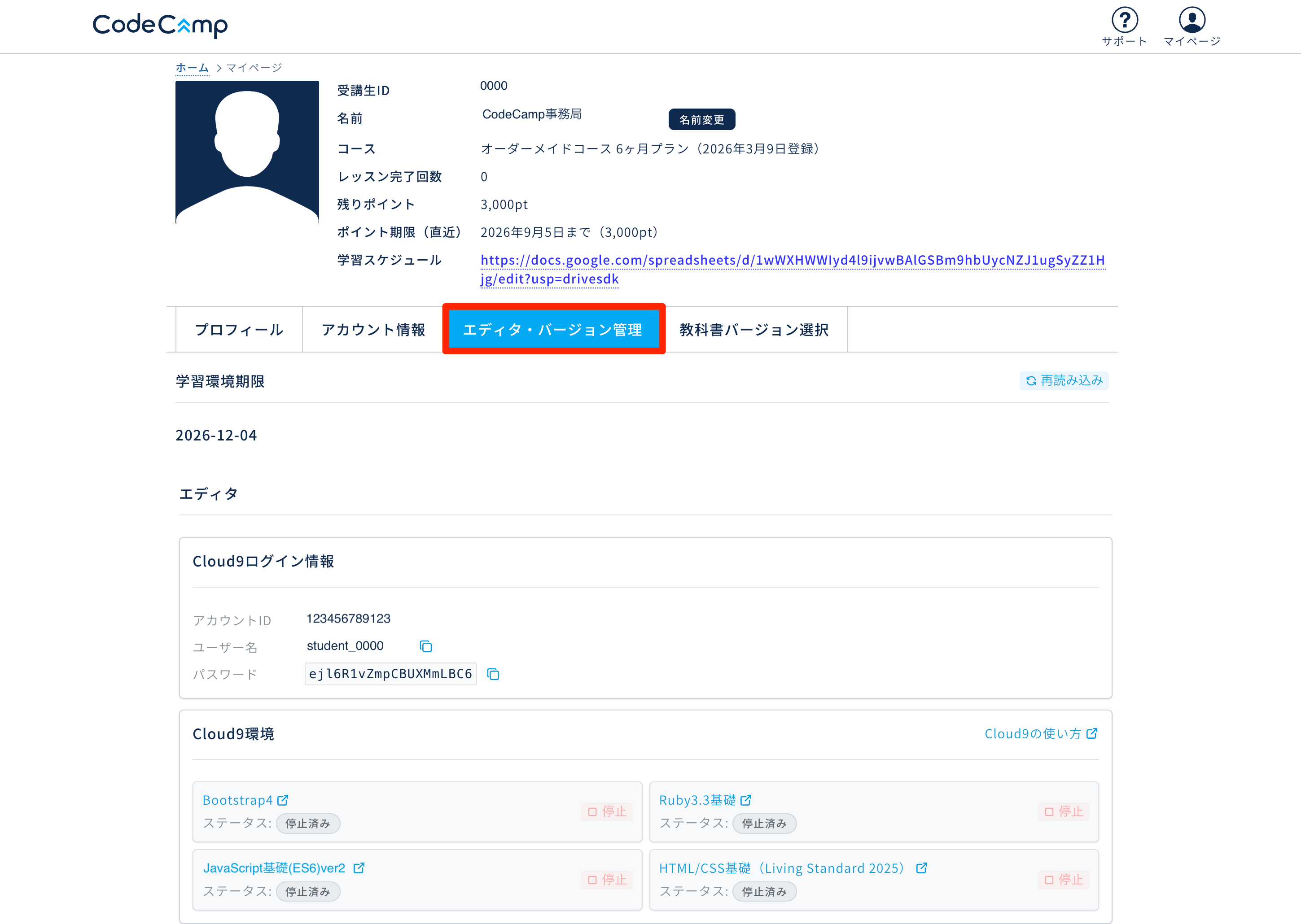Open the Ruby3.3基礎 environment link

pos(698,800)
